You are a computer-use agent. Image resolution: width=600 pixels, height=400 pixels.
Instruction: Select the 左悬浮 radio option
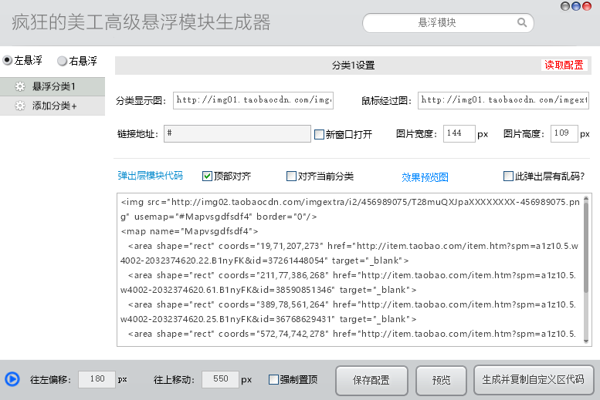[x=8, y=61]
